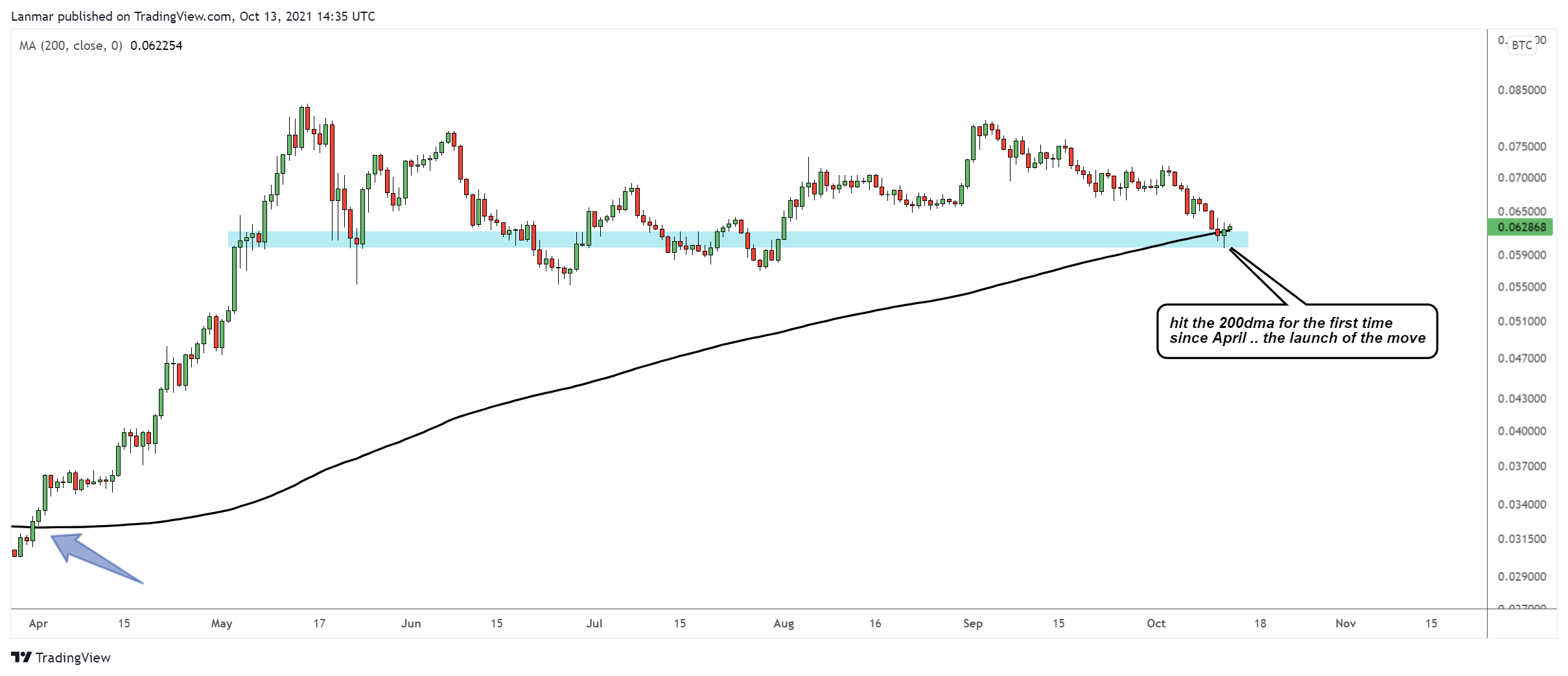Click the 18 date label after Oct
Screen dimensions: 1568x676
click(x=1259, y=624)
